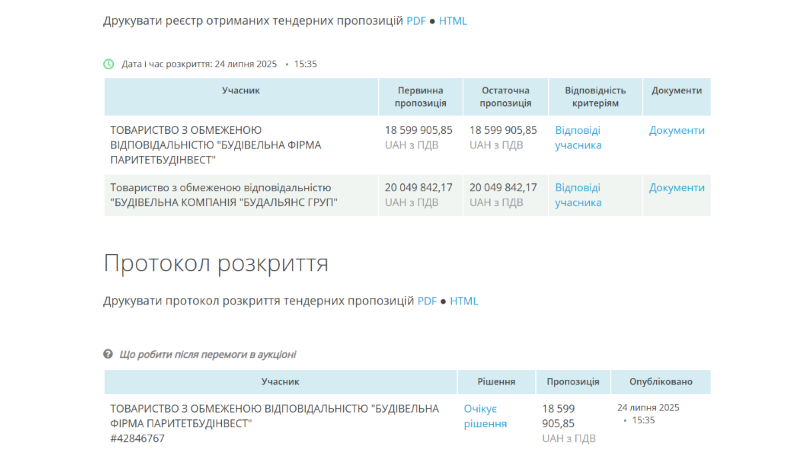Image resolution: width=800 pixels, height=450 pixels.
Task: Open 'Відповіді учасника' for ПАРИТЕТБУДІНВЕСТ
Action: (x=578, y=138)
